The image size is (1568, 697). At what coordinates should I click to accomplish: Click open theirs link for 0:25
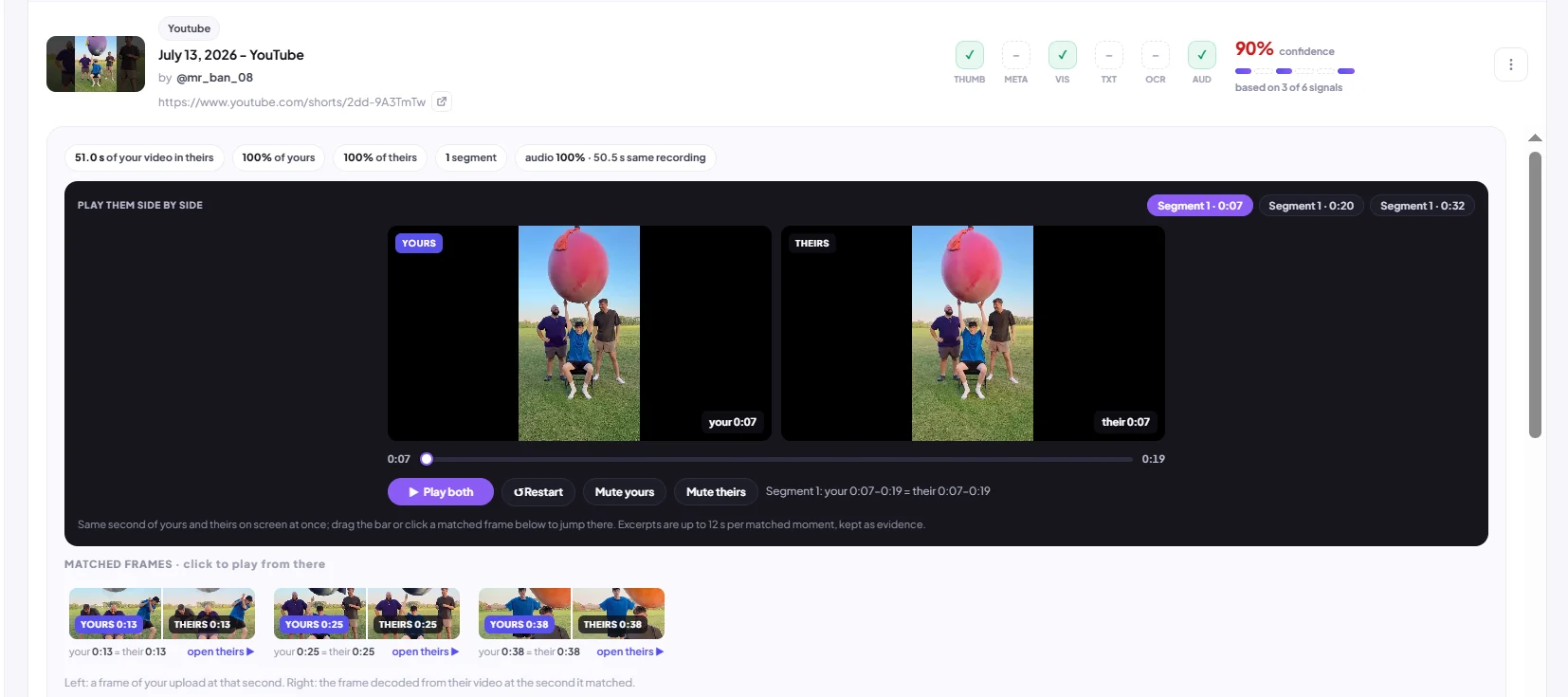pos(425,651)
